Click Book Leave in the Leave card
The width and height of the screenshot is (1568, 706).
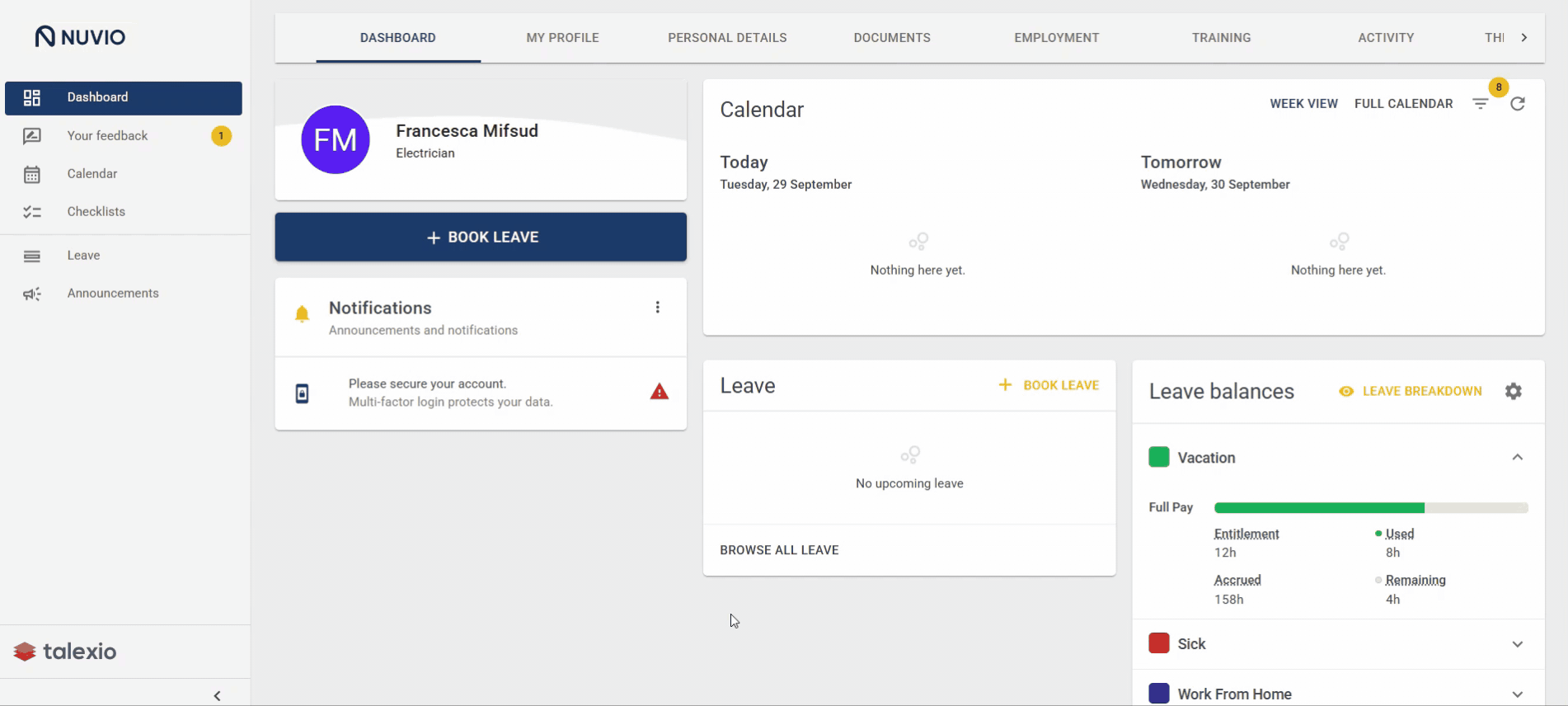[x=1049, y=385]
